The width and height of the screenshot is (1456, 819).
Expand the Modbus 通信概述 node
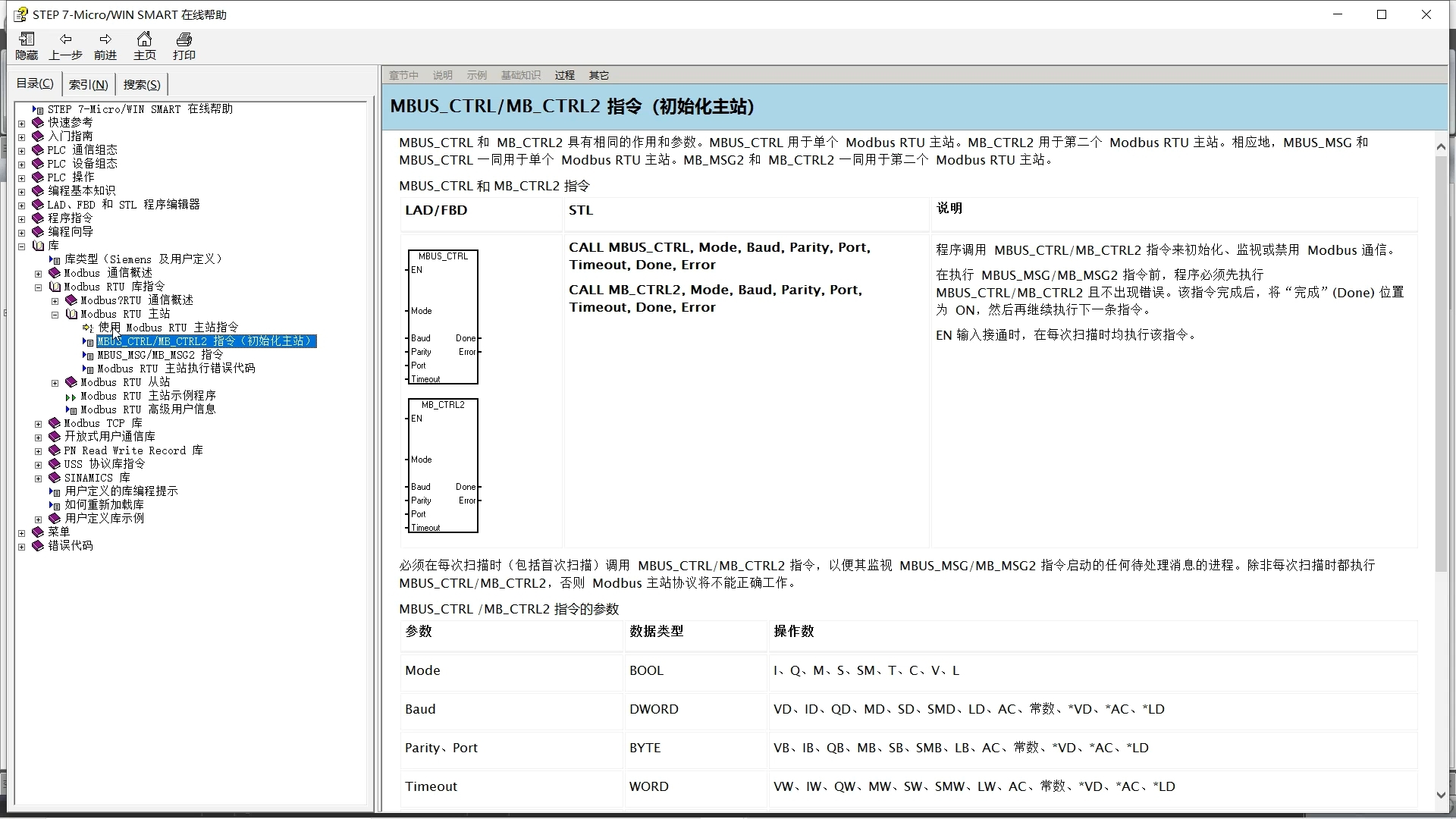click(38, 274)
